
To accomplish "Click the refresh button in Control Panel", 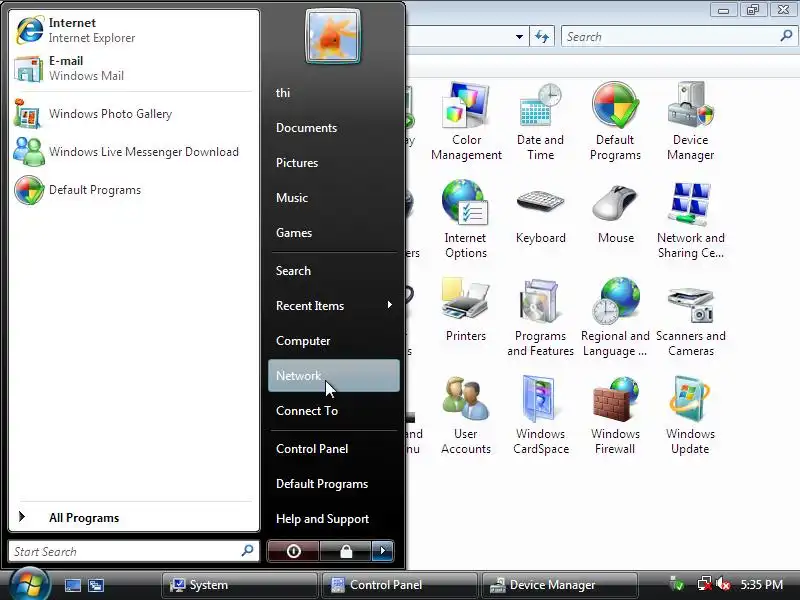I will [542, 37].
